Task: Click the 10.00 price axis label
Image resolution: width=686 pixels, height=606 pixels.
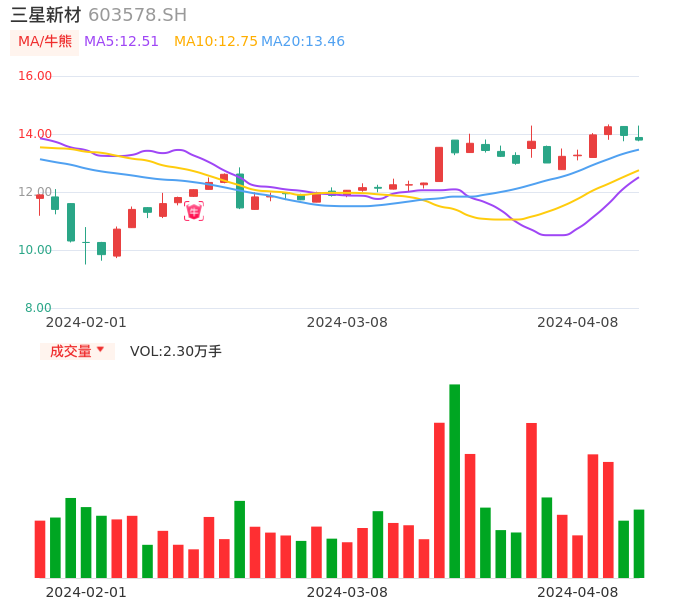Action: pyautogui.click(x=35, y=250)
